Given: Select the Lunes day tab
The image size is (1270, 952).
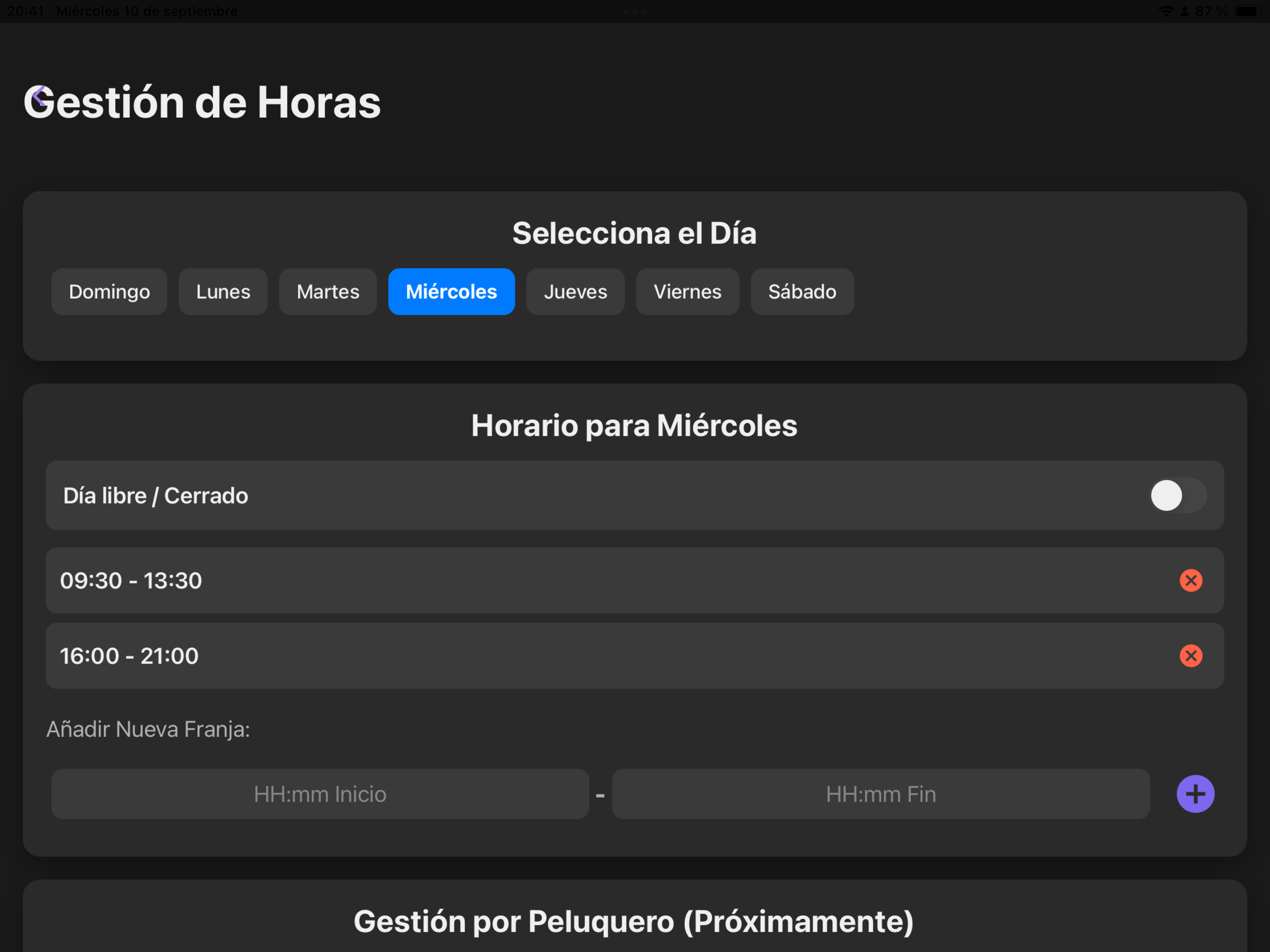Looking at the screenshot, I should [x=223, y=291].
